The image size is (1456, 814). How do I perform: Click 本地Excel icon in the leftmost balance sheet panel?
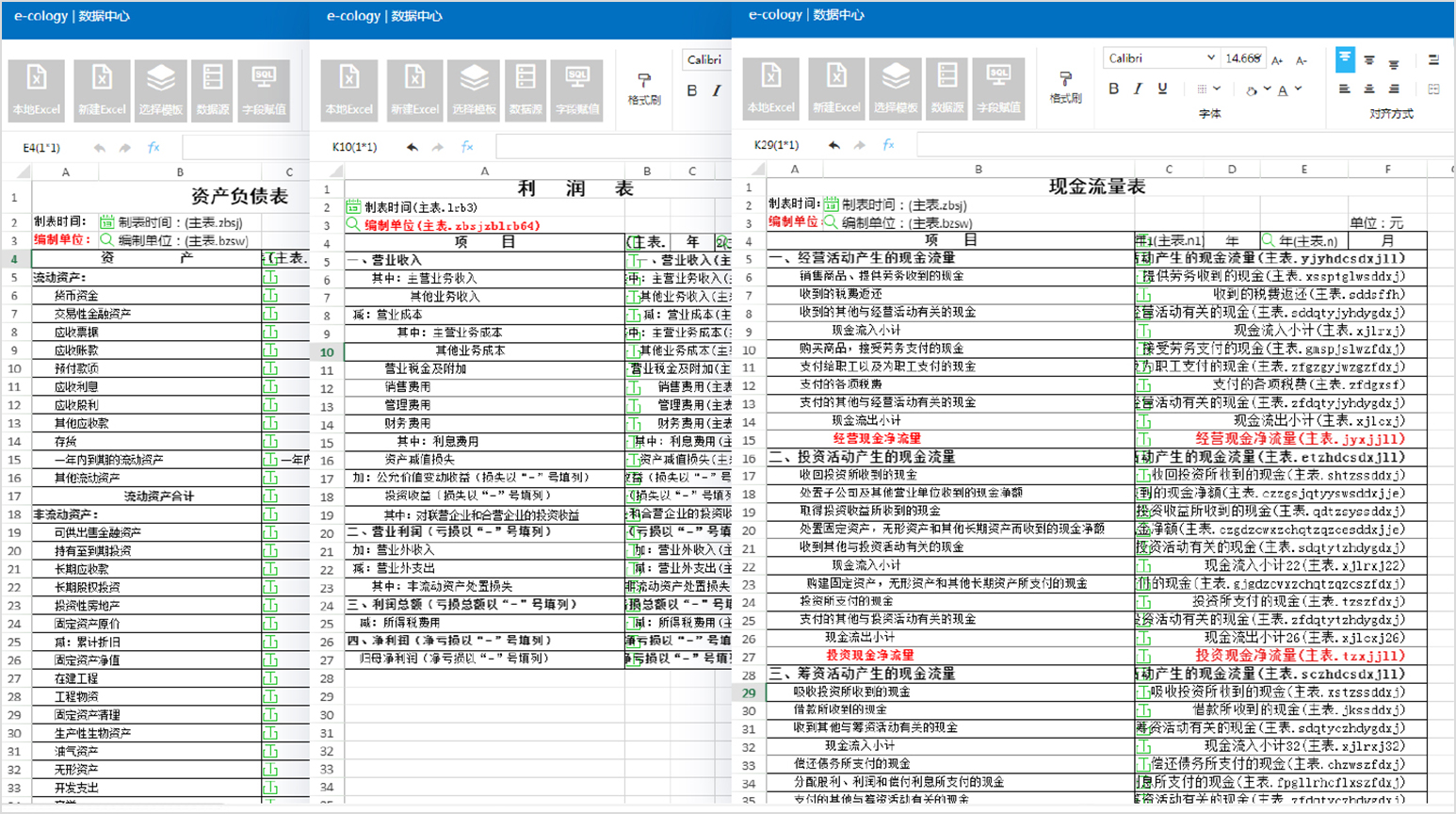coord(36,88)
